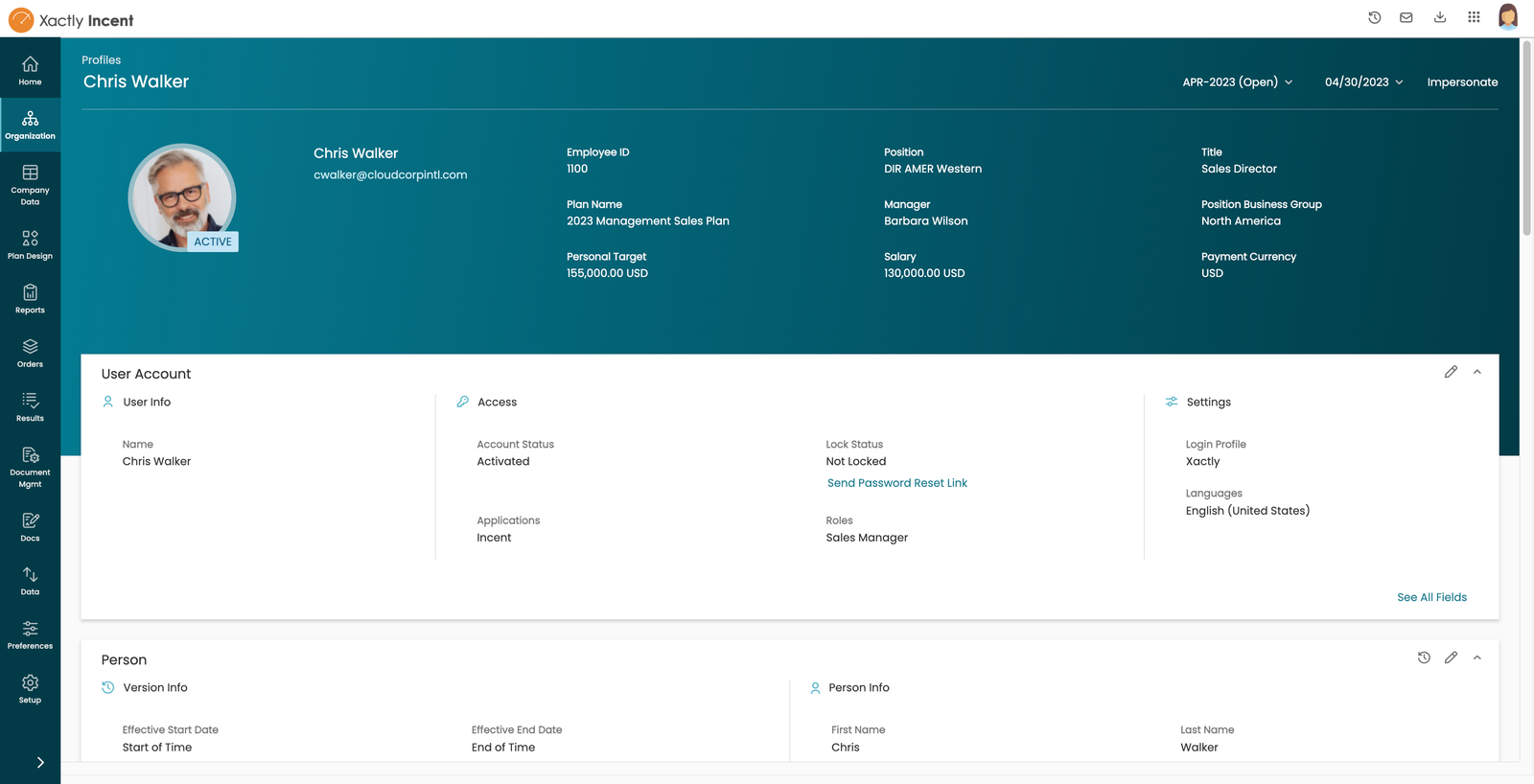Open the apps grid launcher

(1474, 17)
